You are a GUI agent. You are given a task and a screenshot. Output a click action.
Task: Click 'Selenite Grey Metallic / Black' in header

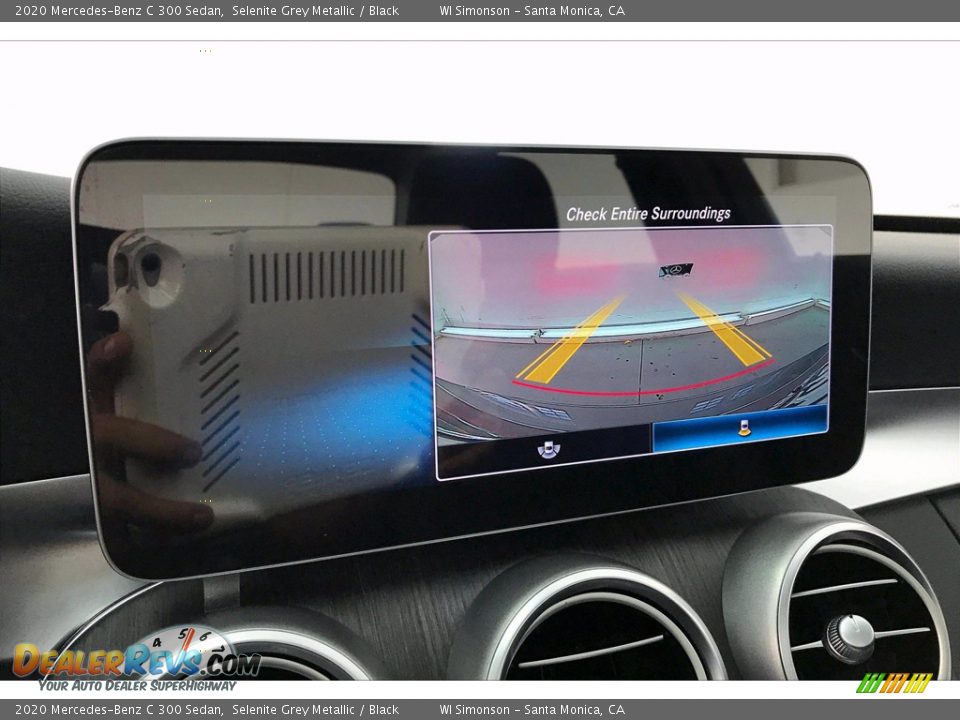(315, 11)
